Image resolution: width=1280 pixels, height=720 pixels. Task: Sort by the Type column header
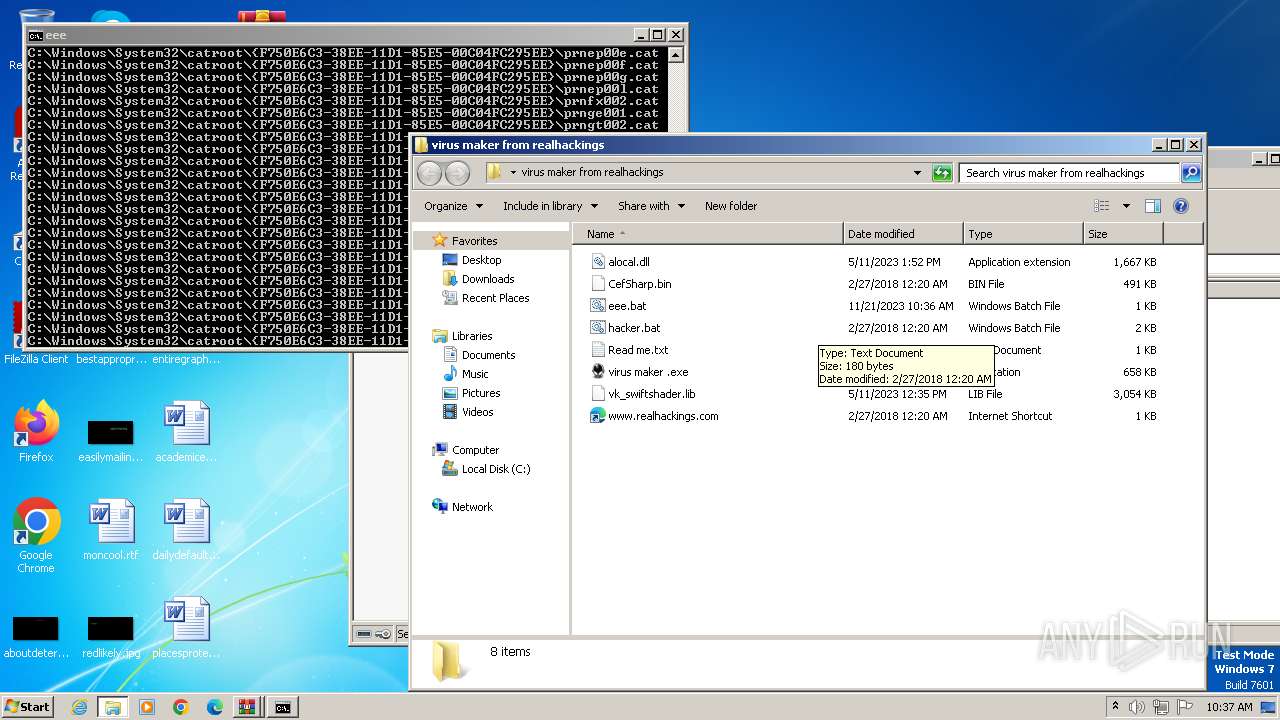coord(1024,234)
